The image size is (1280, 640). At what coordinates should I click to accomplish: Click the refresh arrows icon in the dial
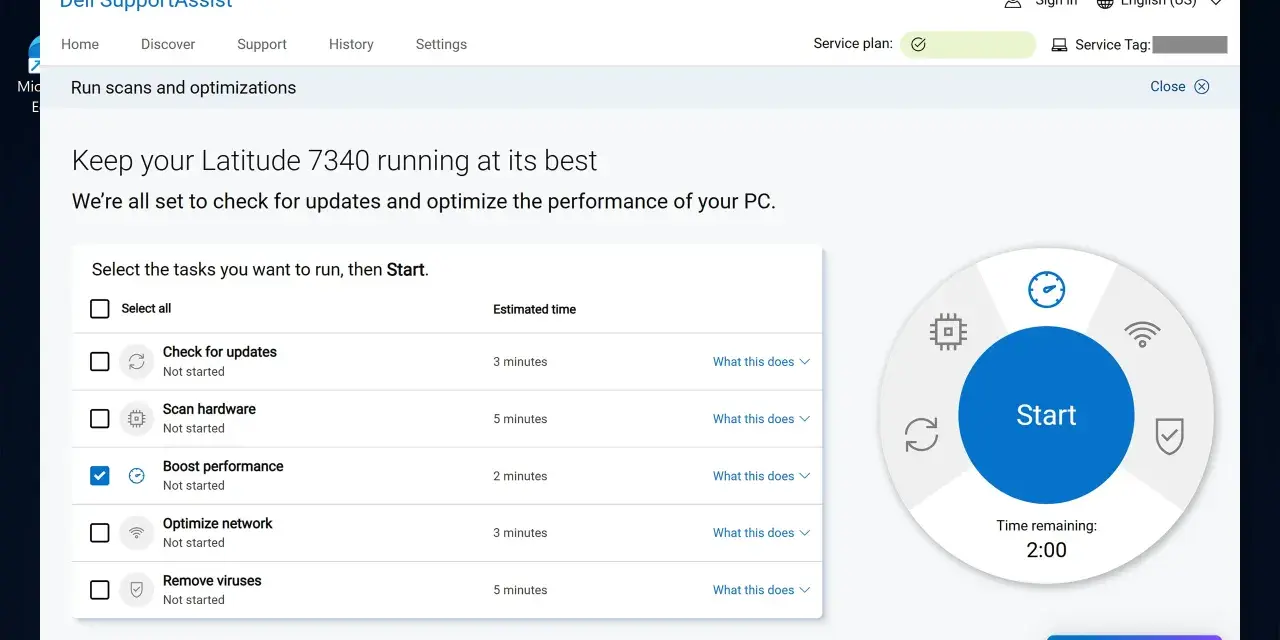pyautogui.click(x=921, y=435)
